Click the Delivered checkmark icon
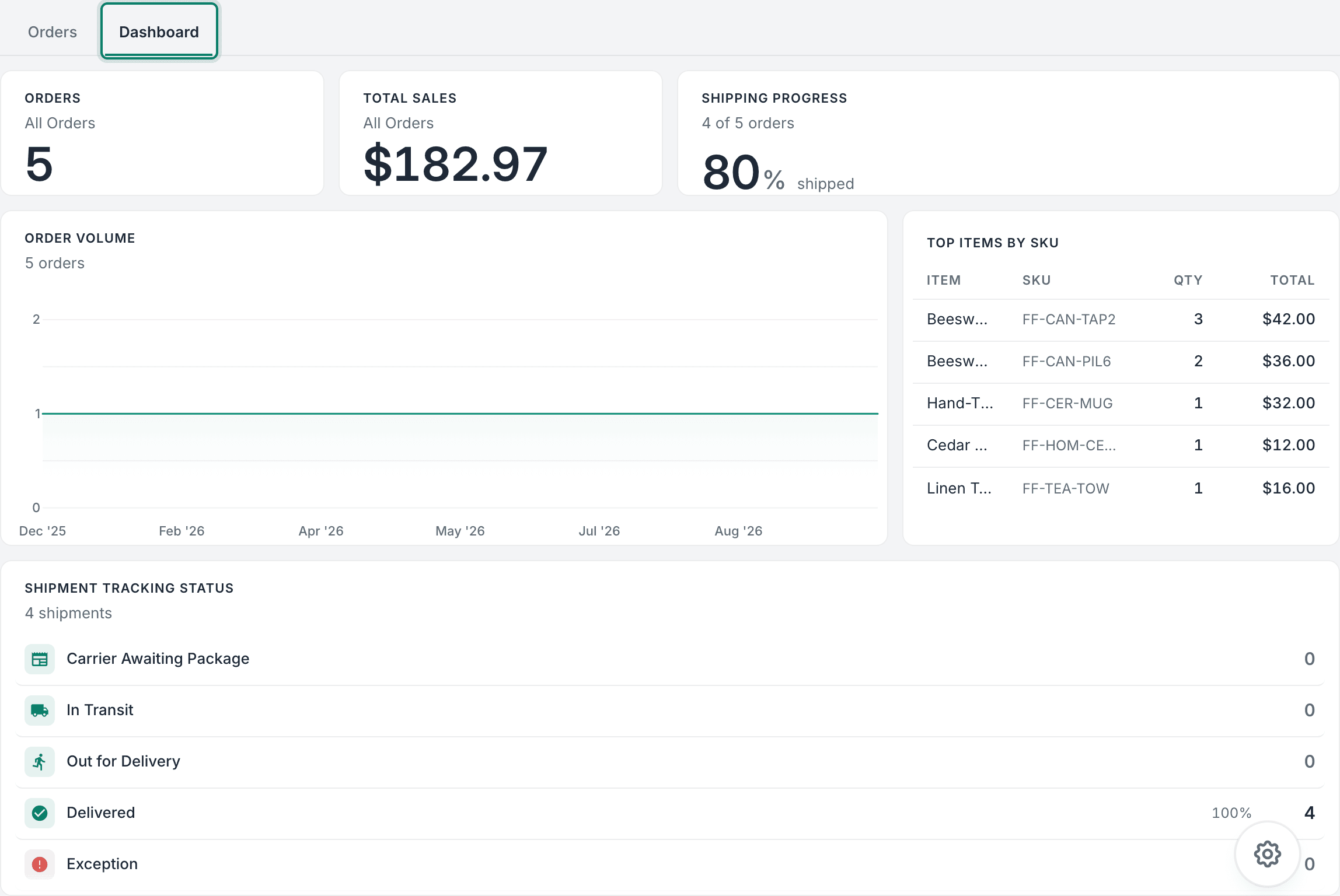Viewport: 1340px width, 896px height. pyautogui.click(x=40, y=813)
